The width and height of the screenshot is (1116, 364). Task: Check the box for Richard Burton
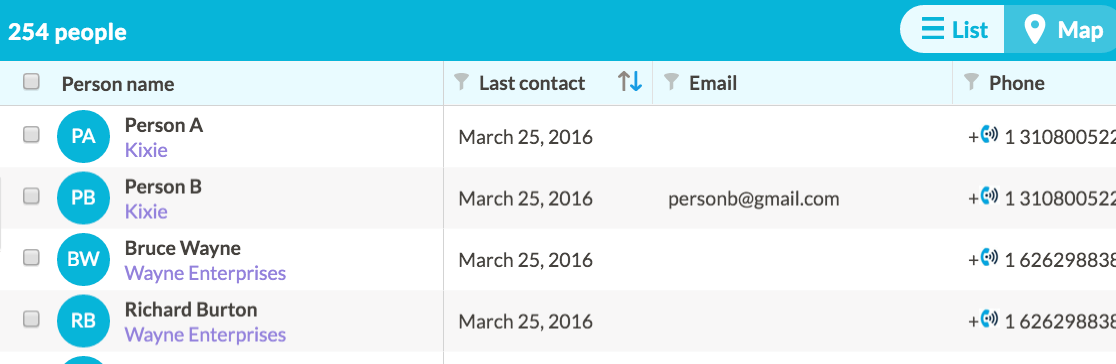[x=31, y=320]
